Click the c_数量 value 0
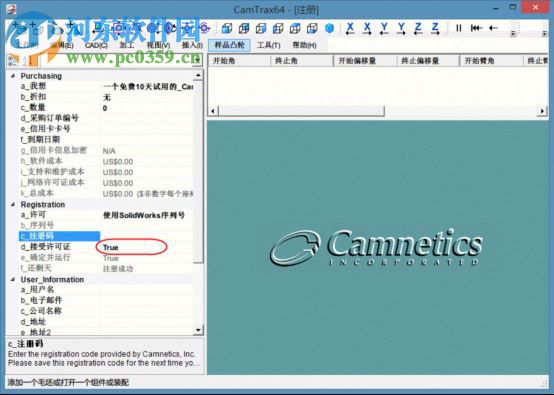 (105, 108)
